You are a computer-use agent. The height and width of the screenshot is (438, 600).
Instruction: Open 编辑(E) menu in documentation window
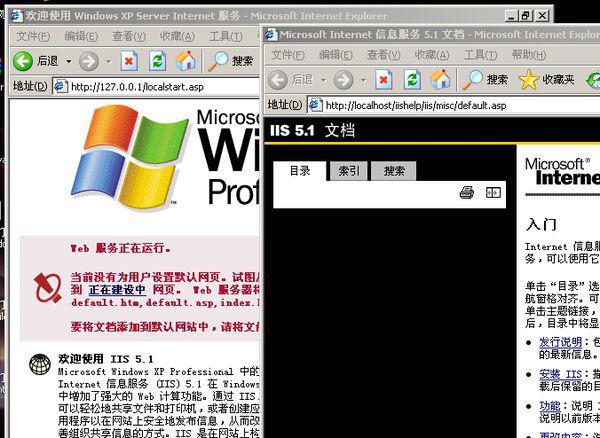(x=335, y=55)
